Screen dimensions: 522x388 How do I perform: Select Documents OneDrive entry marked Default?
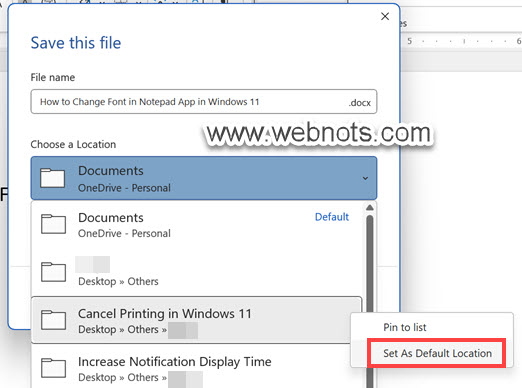pyautogui.click(x=197, y=225)
